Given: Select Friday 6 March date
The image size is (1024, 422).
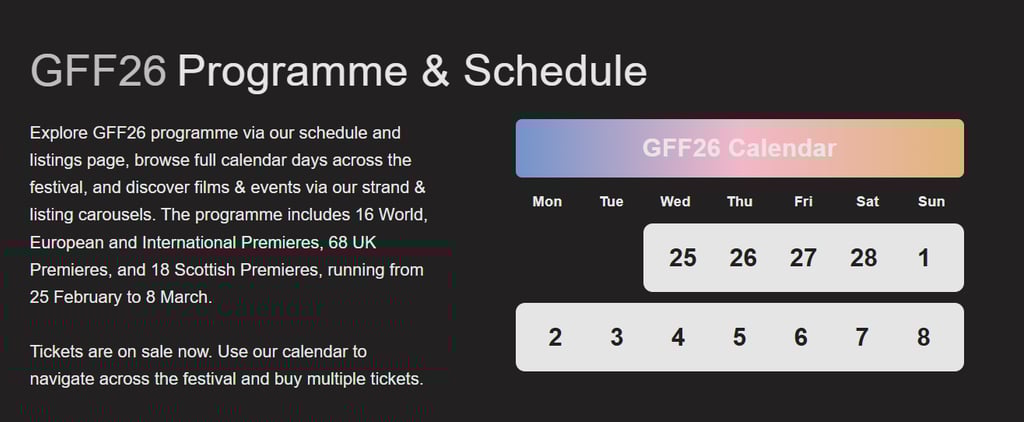Looking at the screenshot, I should tap(801, 337).
